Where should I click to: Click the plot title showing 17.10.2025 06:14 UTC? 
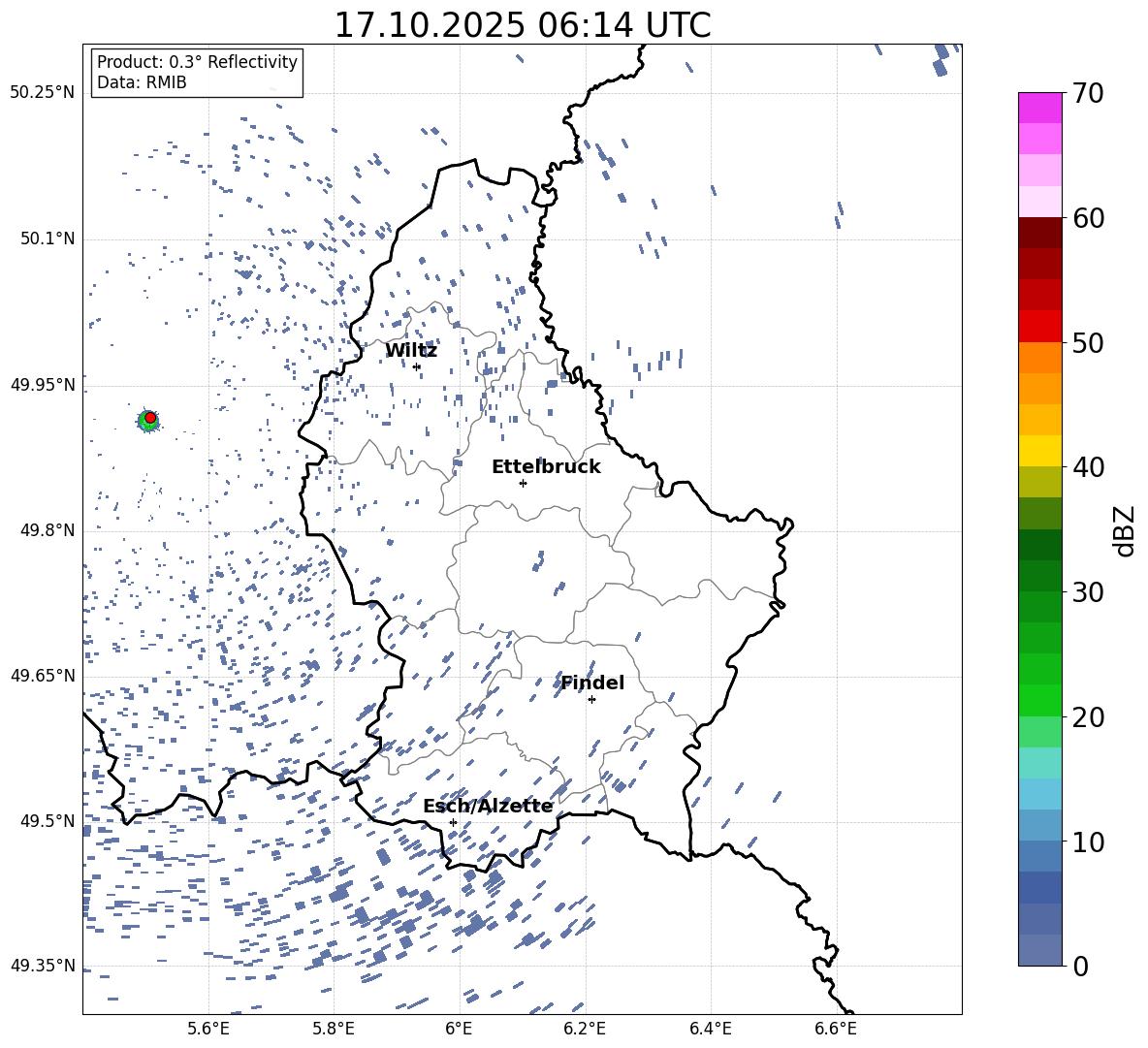click(522, 25)
